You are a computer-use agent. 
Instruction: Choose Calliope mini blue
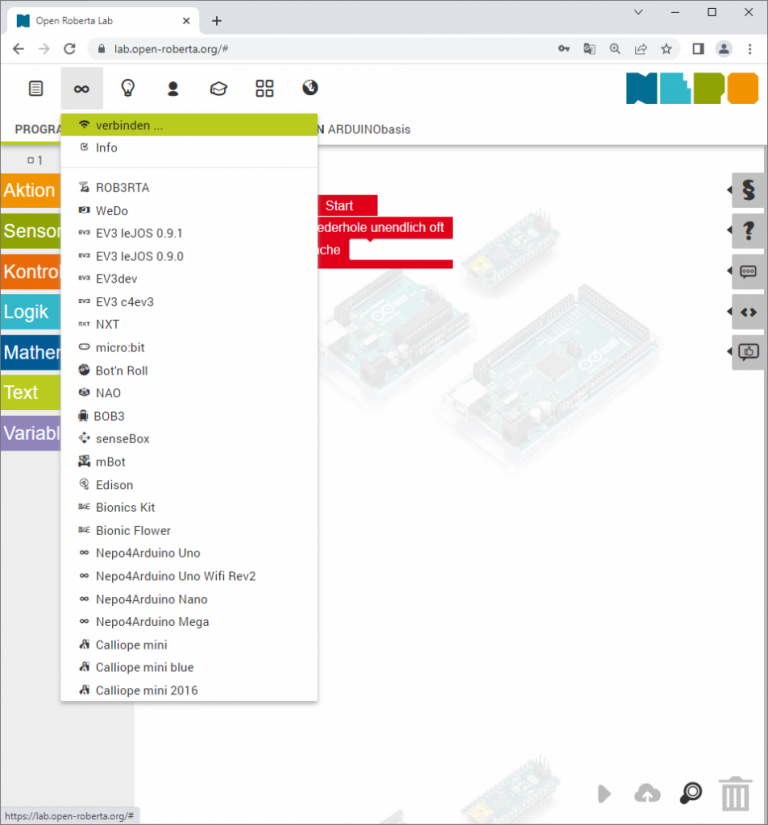[189, 668]
